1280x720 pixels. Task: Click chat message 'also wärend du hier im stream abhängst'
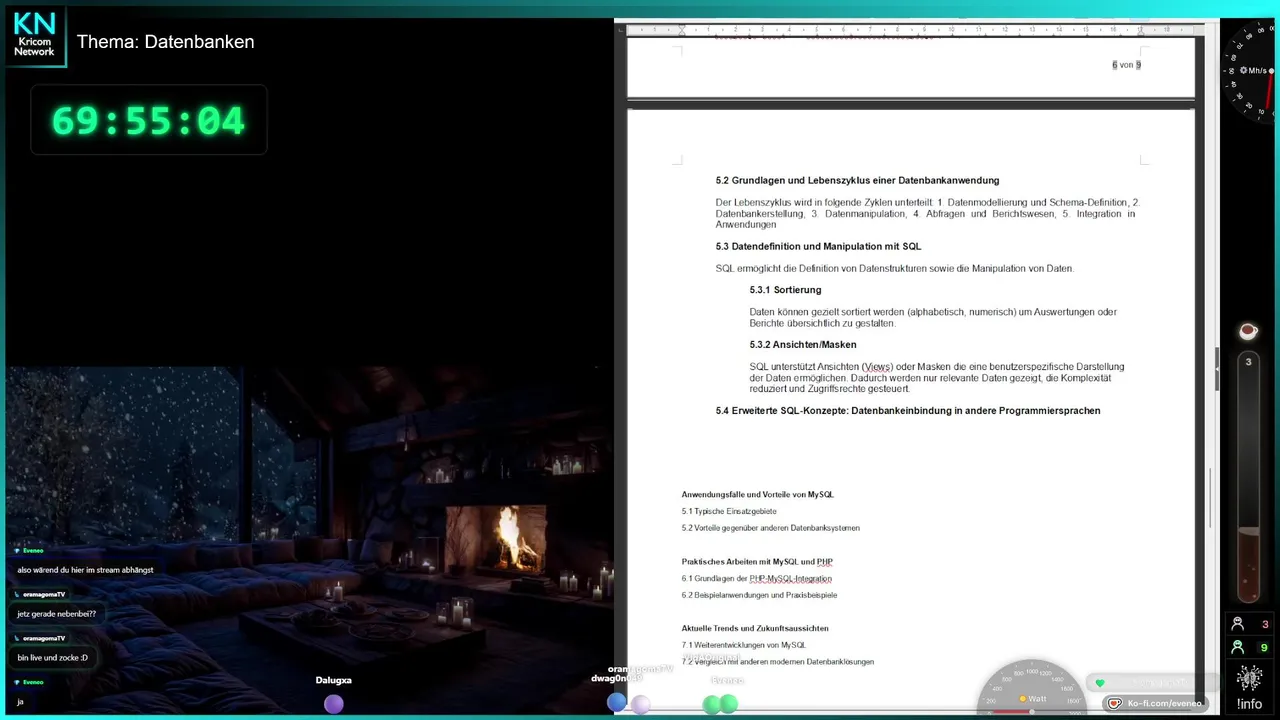click(85, 570)
